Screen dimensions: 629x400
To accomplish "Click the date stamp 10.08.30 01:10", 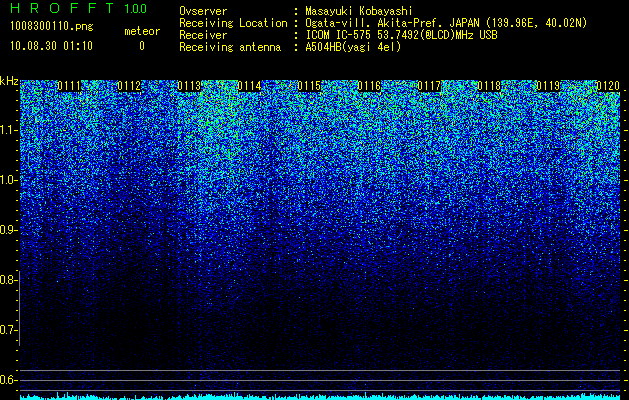I will click(51, 46).
